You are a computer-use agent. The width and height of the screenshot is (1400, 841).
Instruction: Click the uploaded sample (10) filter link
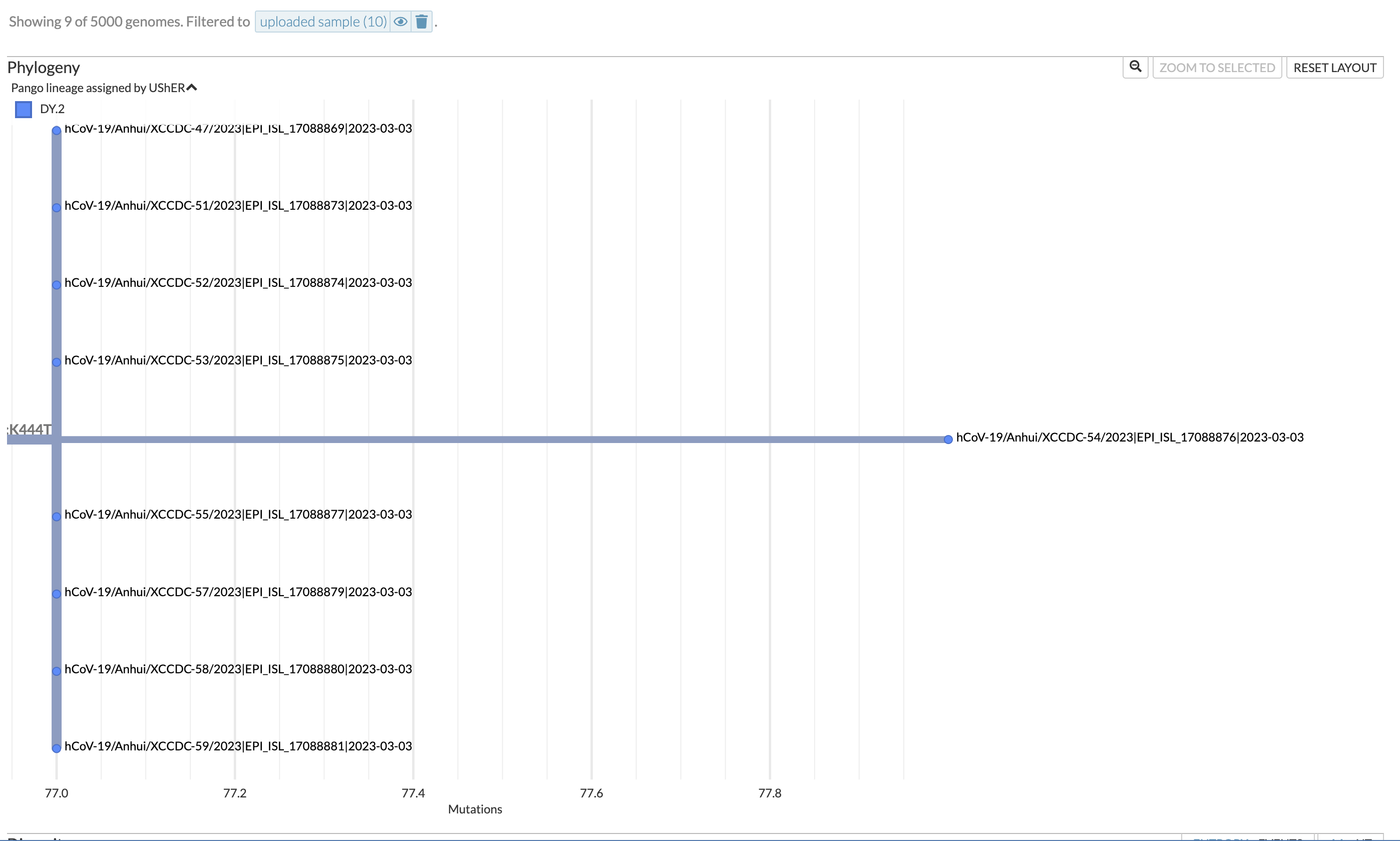323,22
